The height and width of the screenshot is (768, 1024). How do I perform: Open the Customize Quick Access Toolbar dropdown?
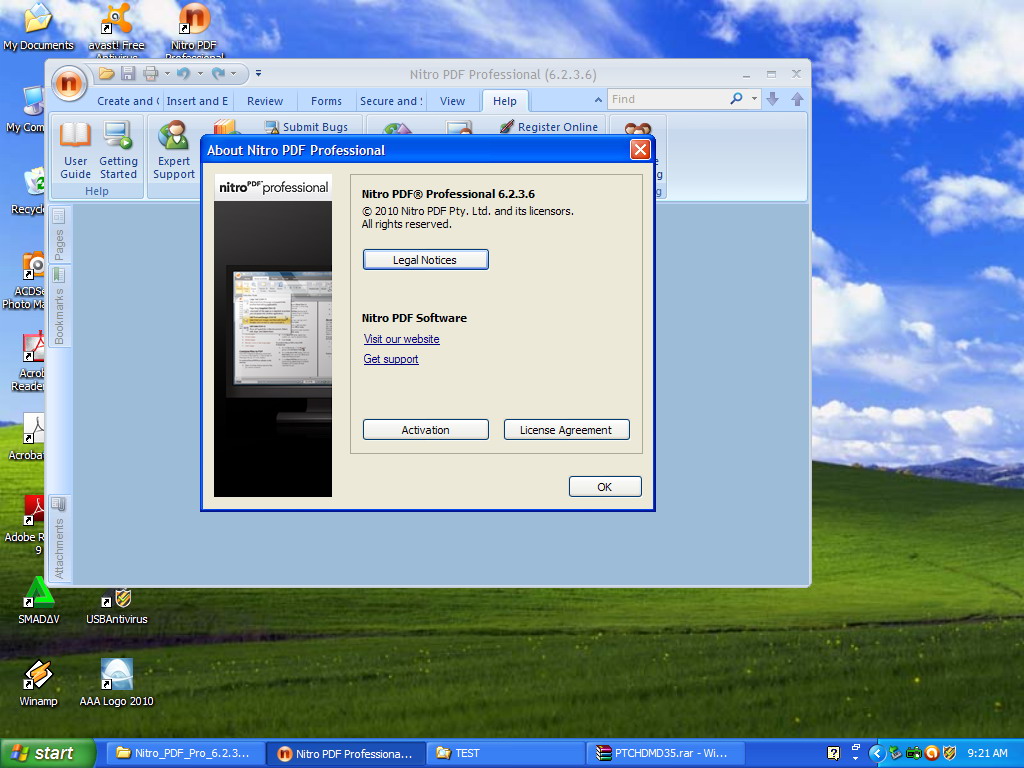point(259,73)
